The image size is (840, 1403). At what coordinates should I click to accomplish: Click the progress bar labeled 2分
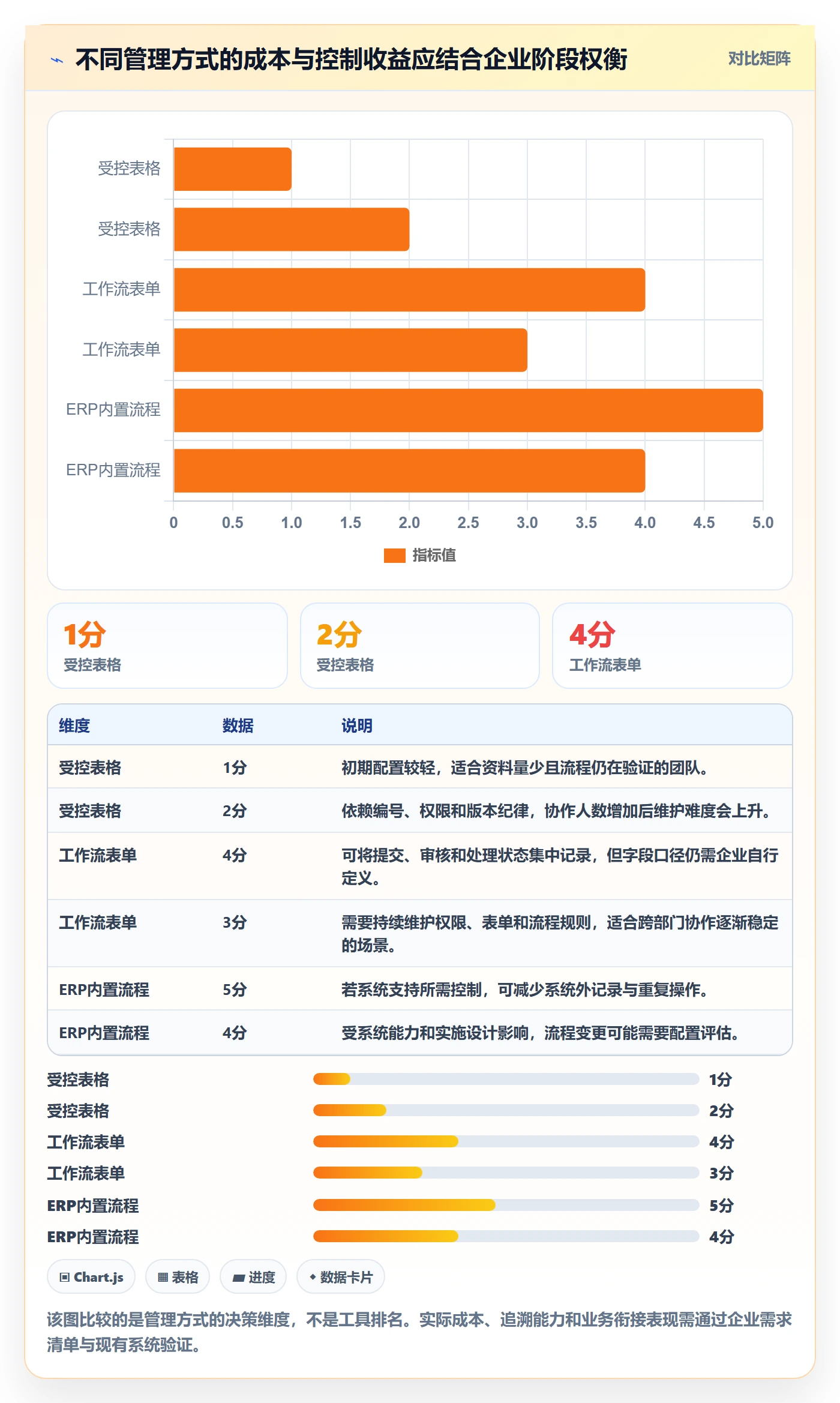point(506,1110)
